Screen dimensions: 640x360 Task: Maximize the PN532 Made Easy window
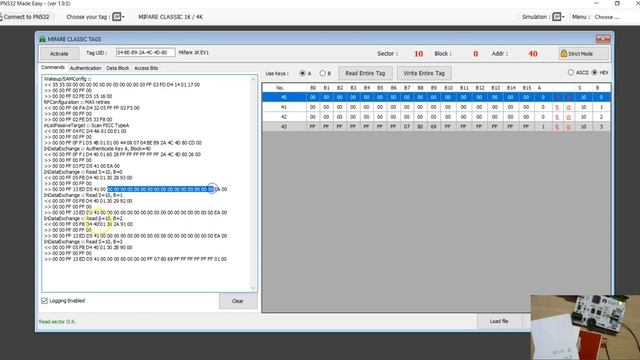pos(617,4)
